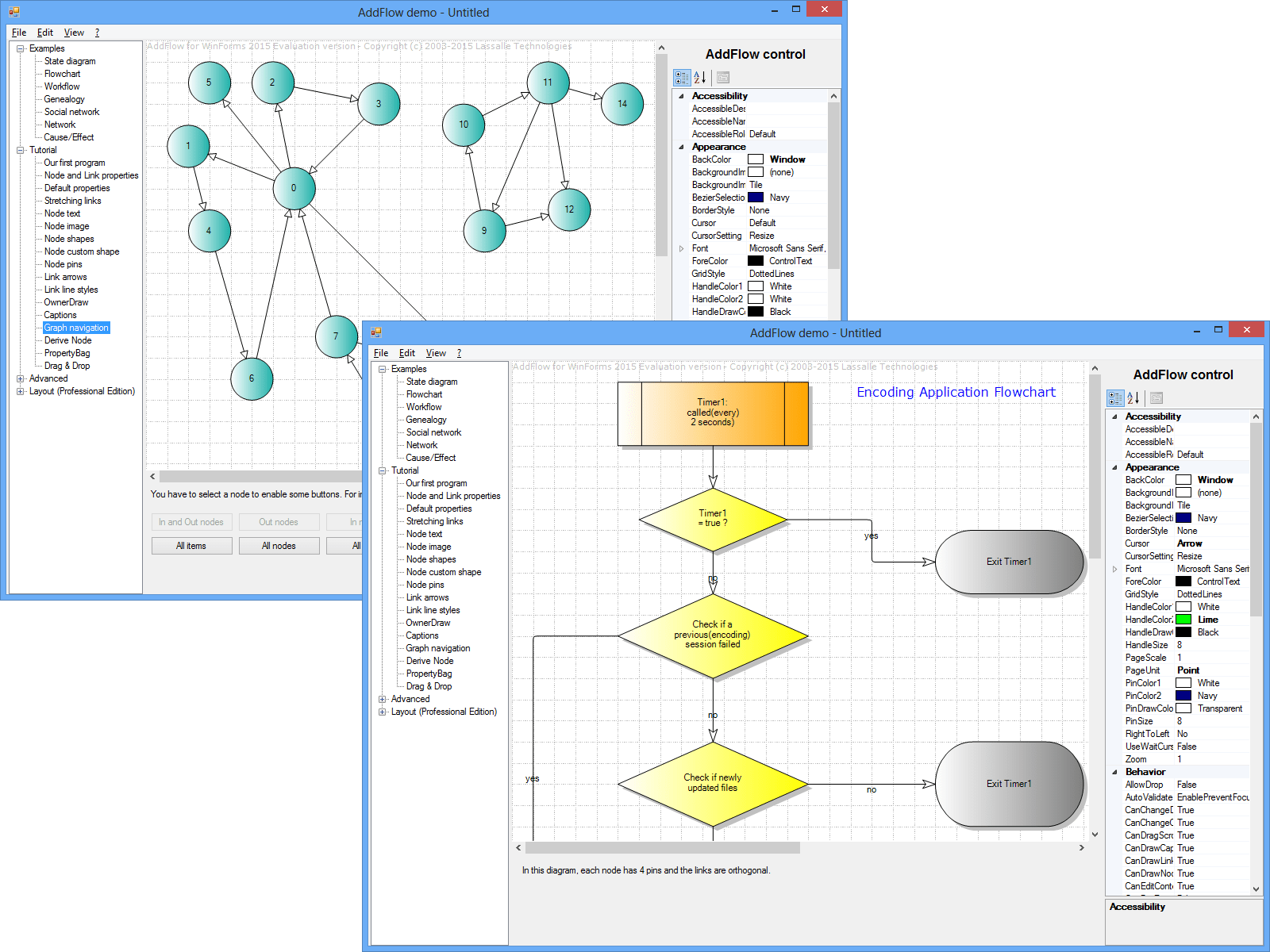Select Drag & Drop item in front window
This screenshot has height=952, width=1270.
click(x=429, y=686)
